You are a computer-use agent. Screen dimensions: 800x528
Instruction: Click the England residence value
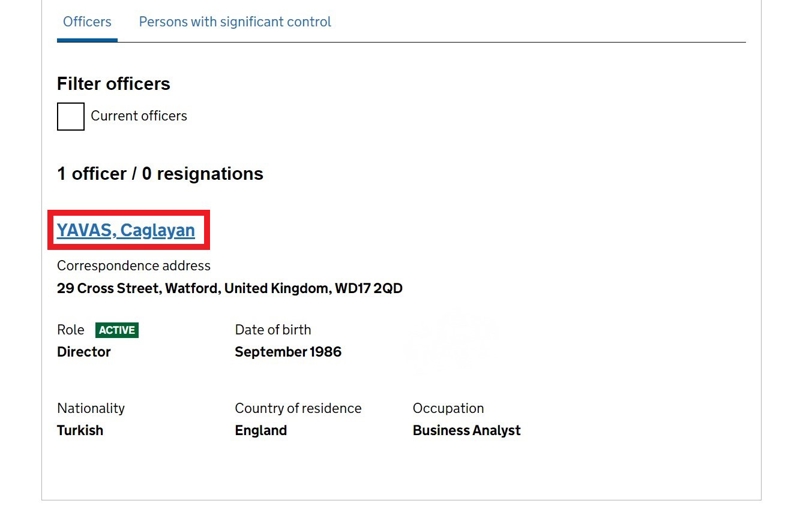tap(261, 430)
